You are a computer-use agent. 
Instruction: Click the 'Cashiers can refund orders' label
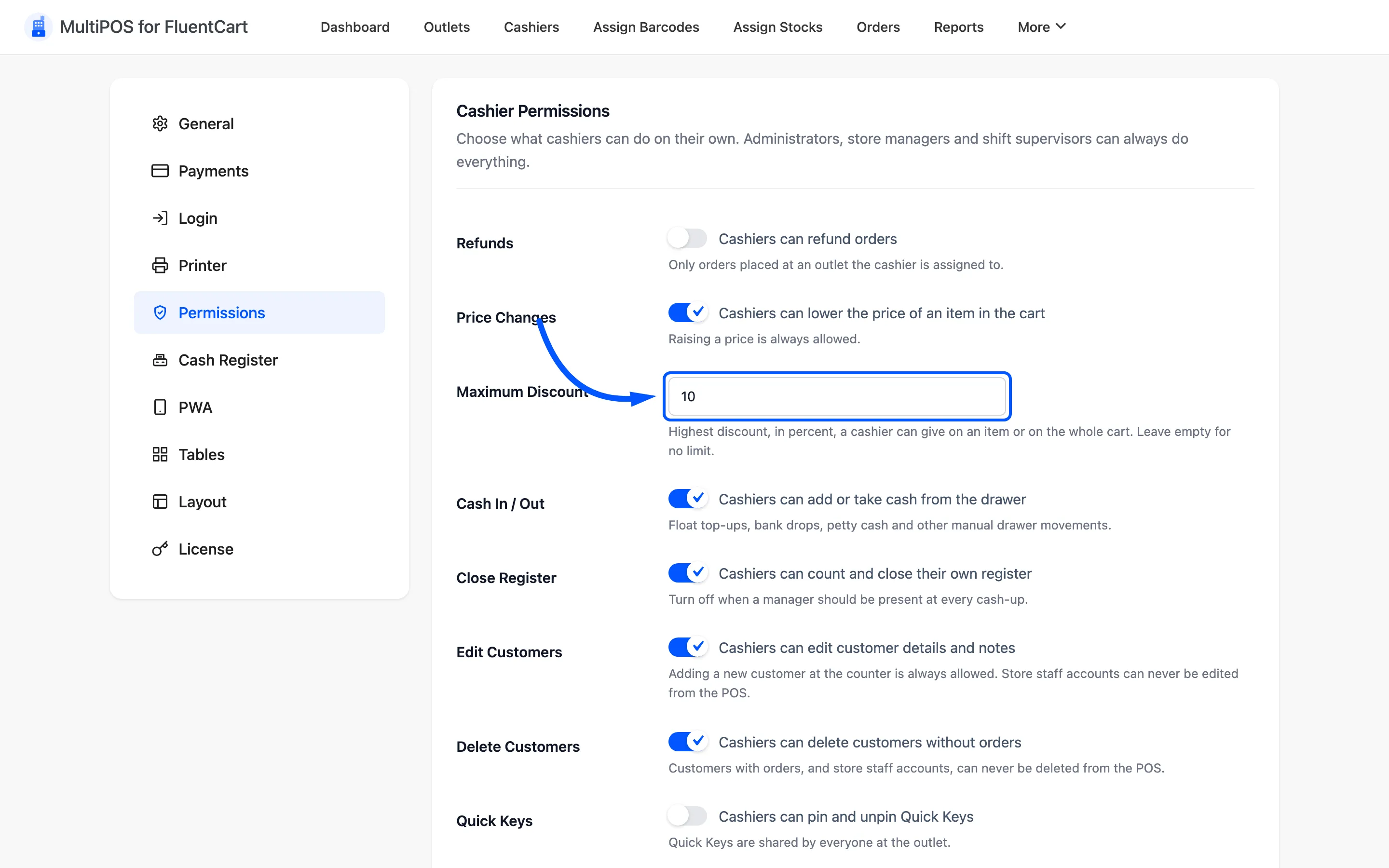click(x=807, y=239)
